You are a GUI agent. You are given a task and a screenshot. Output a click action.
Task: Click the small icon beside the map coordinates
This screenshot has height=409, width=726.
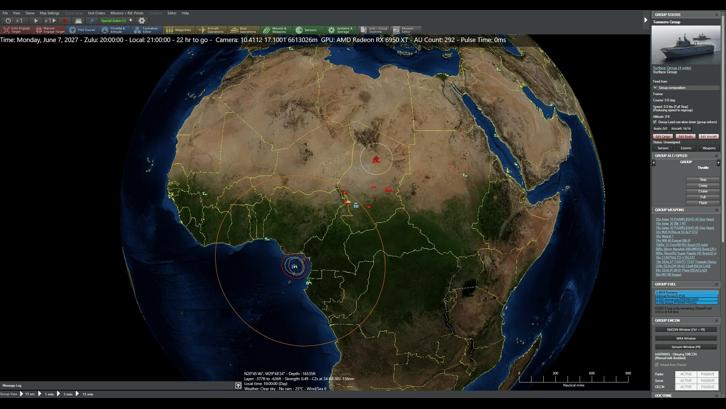[x=238, y=385]
